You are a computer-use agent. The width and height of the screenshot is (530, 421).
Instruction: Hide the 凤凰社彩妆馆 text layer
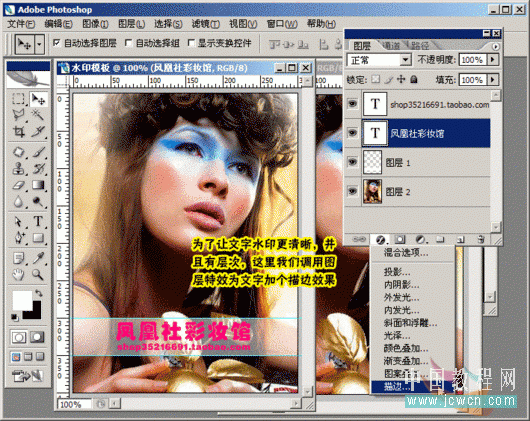pyautogui.click(x=353, y=132)
